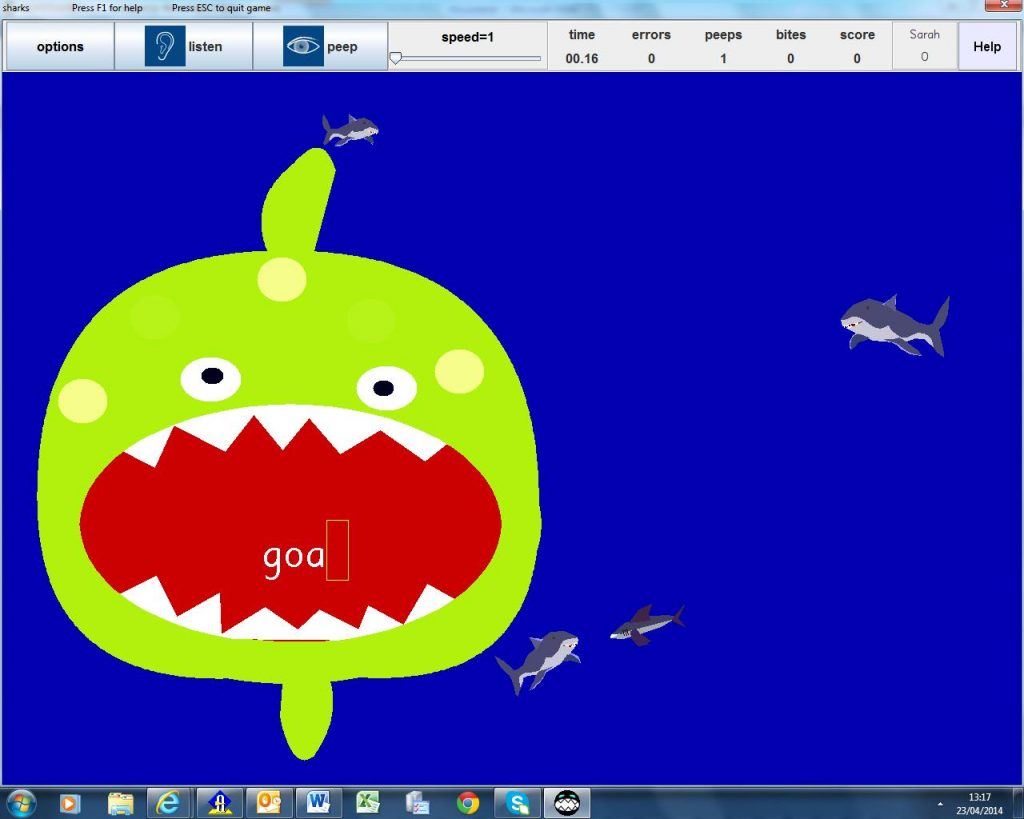The image size is (1024, 819).
Task: Select the listen ear icon
Action: tap(163, 45)
